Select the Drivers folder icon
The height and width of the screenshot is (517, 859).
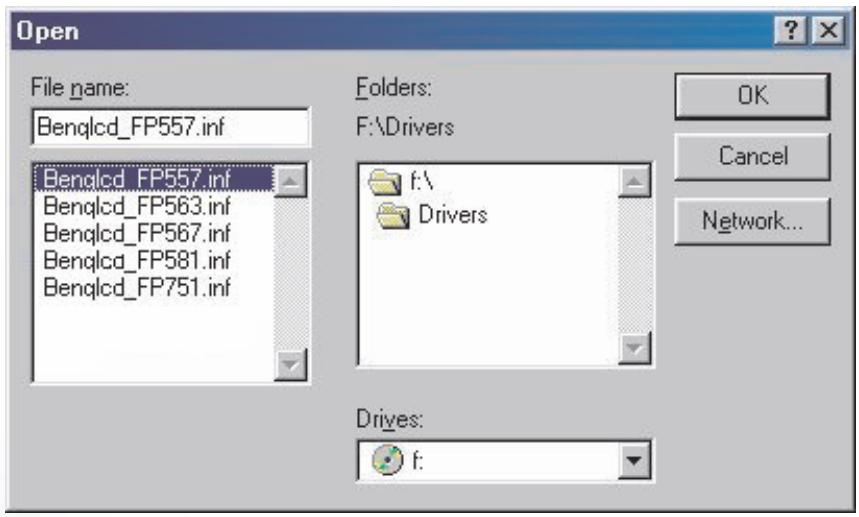393,215
